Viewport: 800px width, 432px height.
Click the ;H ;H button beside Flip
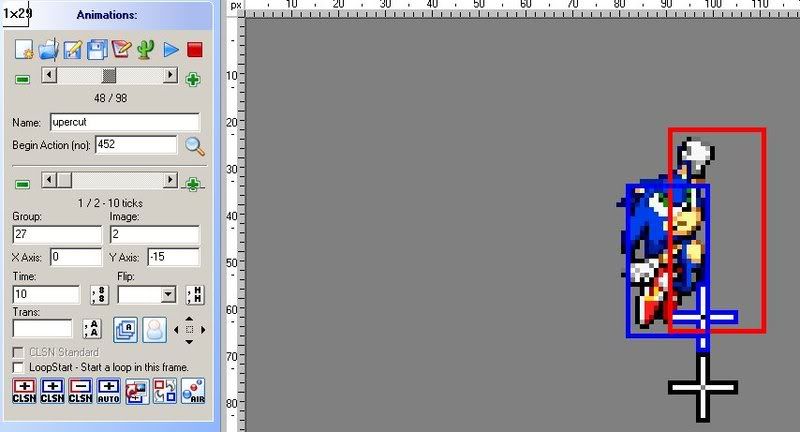click(195, 295)
